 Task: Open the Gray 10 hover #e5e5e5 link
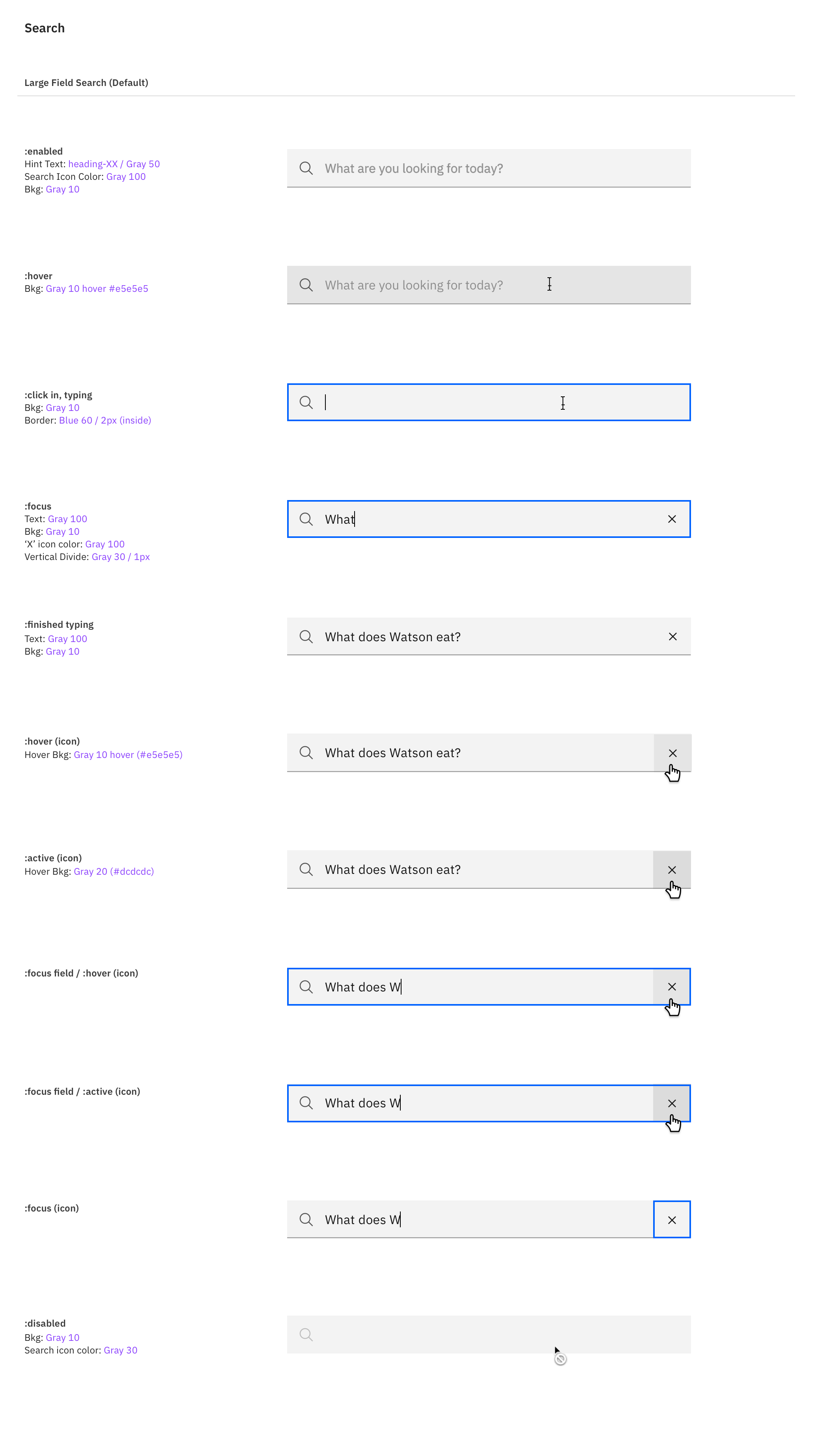(97, 288)
